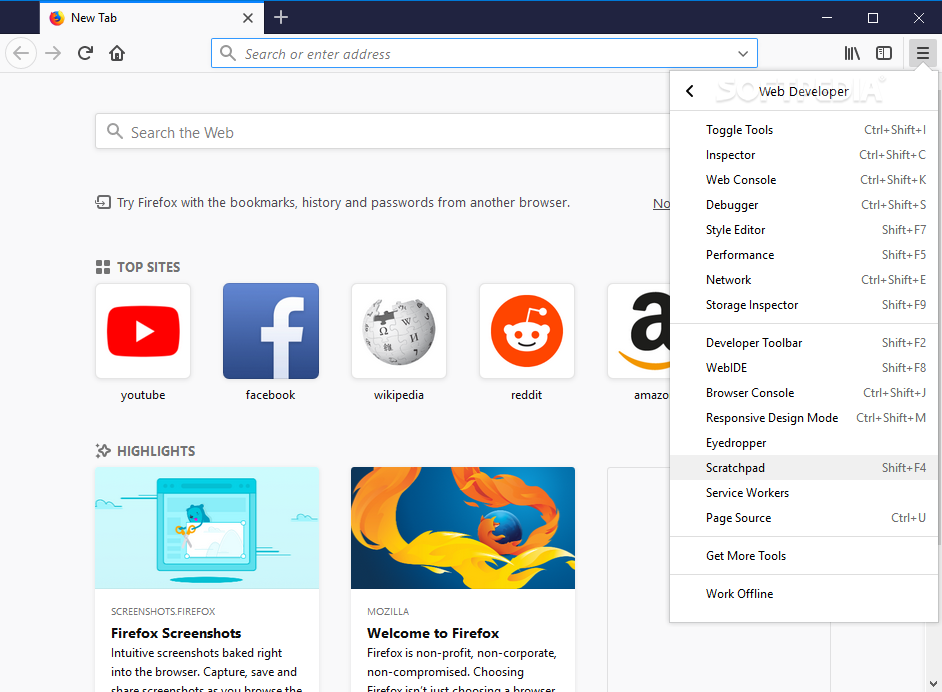Screen dimensions: 942x692
Task: Toggle Work Offline mode
Action: click(739, 594)
